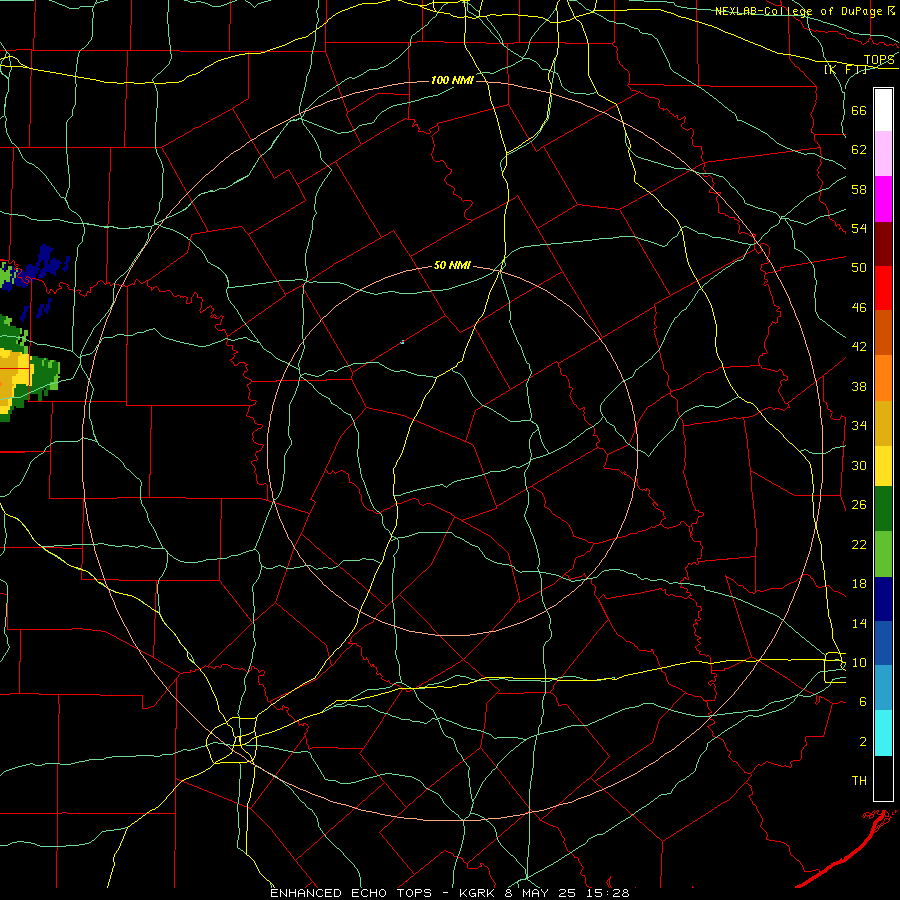Click the '18' legend value

click(859, 584)
